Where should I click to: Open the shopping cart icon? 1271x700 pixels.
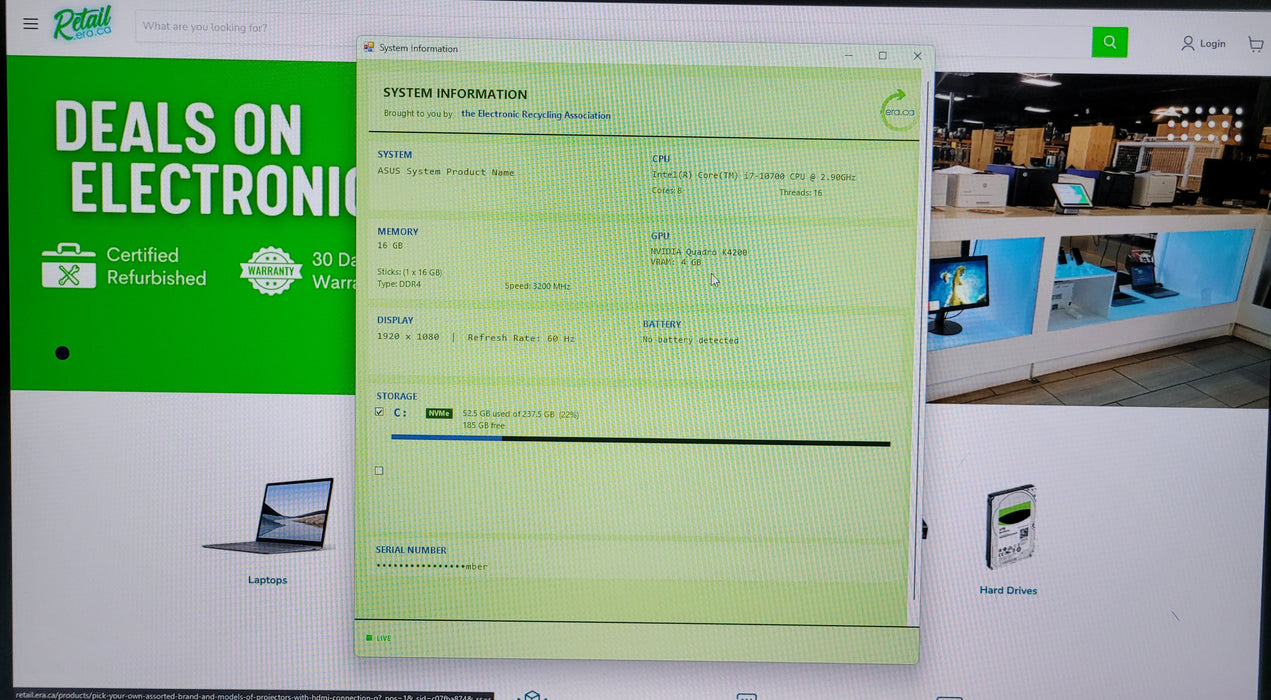[1255, 44]
